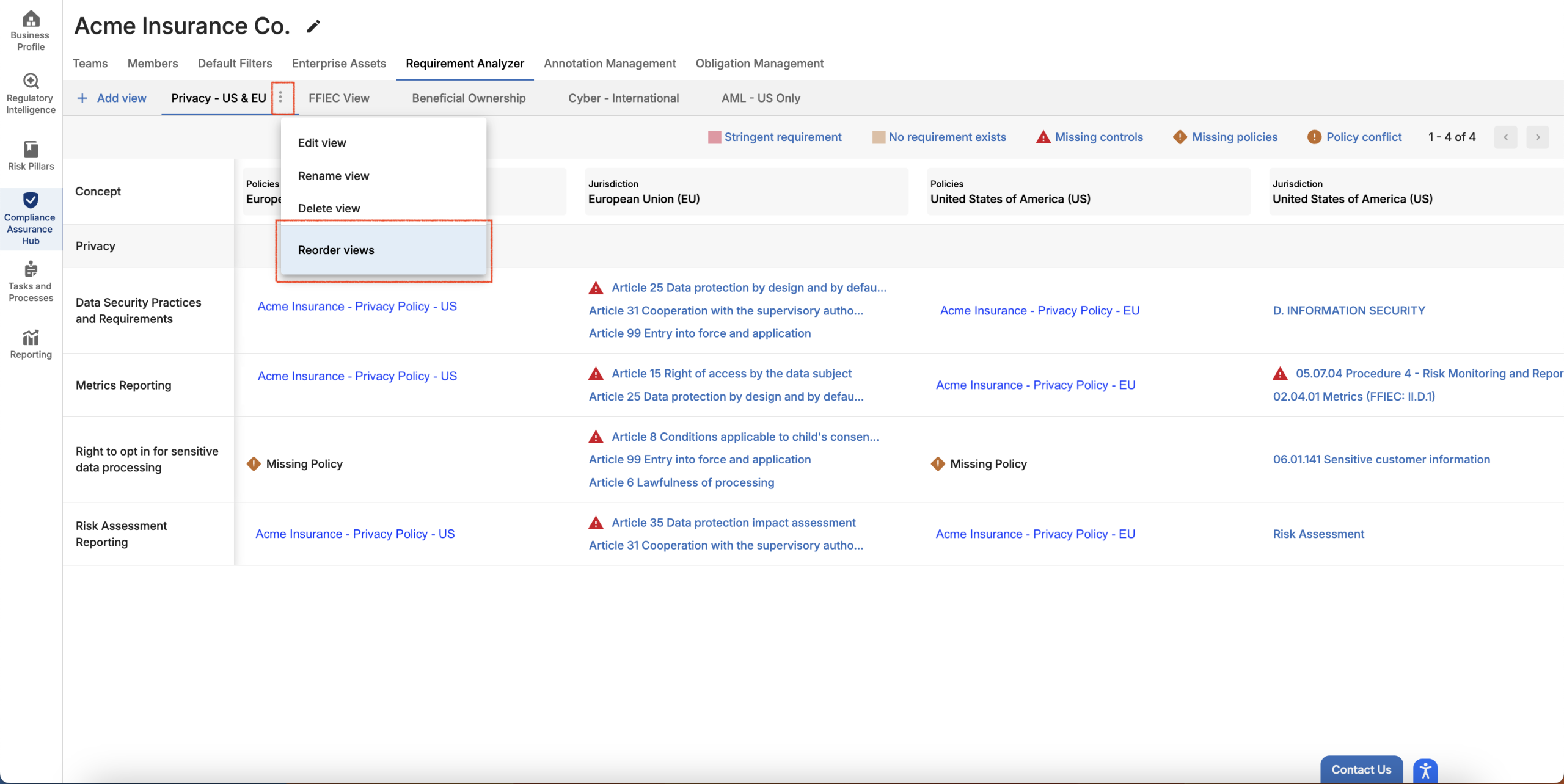Click the pink Stringent requirement color swatch
The height and width of the screenshot is (784, 1564).
coord(714,137)
